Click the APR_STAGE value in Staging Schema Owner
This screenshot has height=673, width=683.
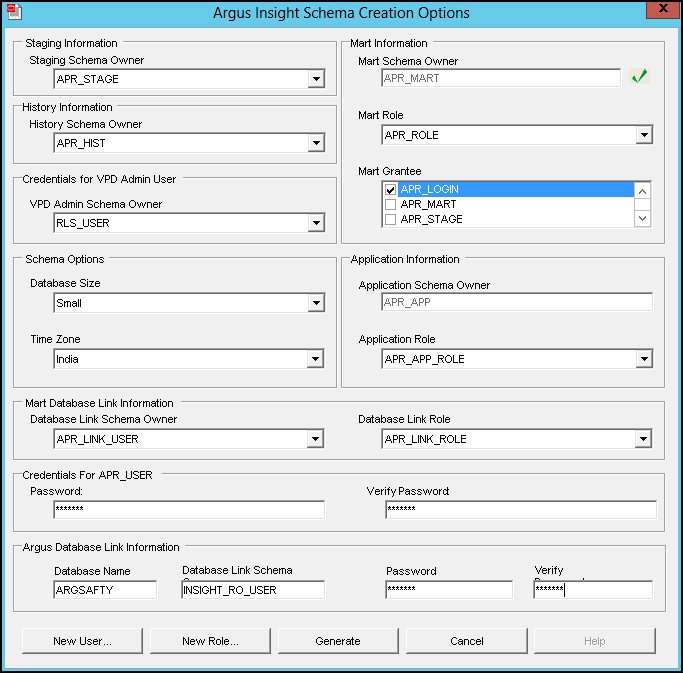(x=88, y=79)
